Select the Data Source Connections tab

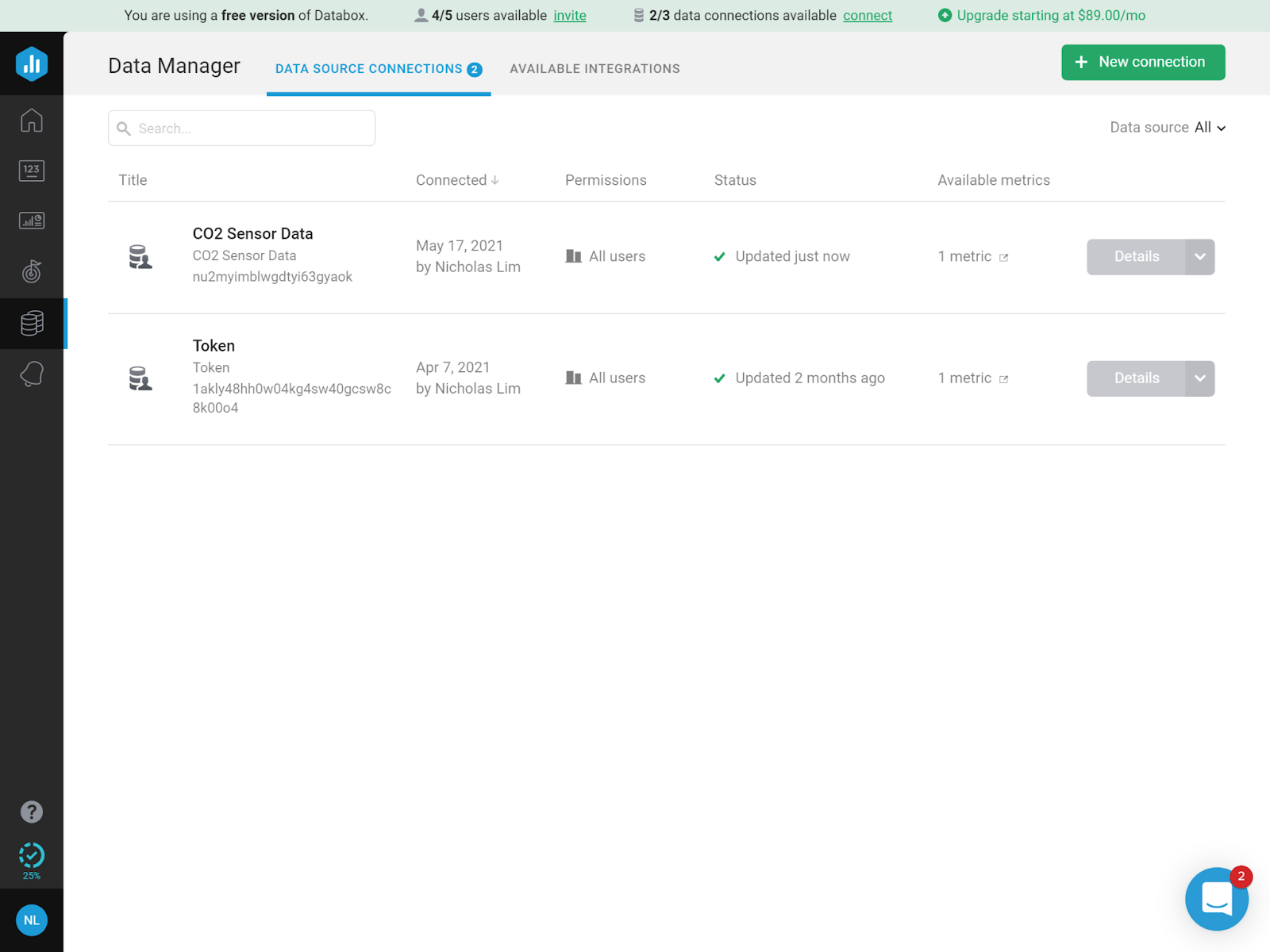coord(368,68)
